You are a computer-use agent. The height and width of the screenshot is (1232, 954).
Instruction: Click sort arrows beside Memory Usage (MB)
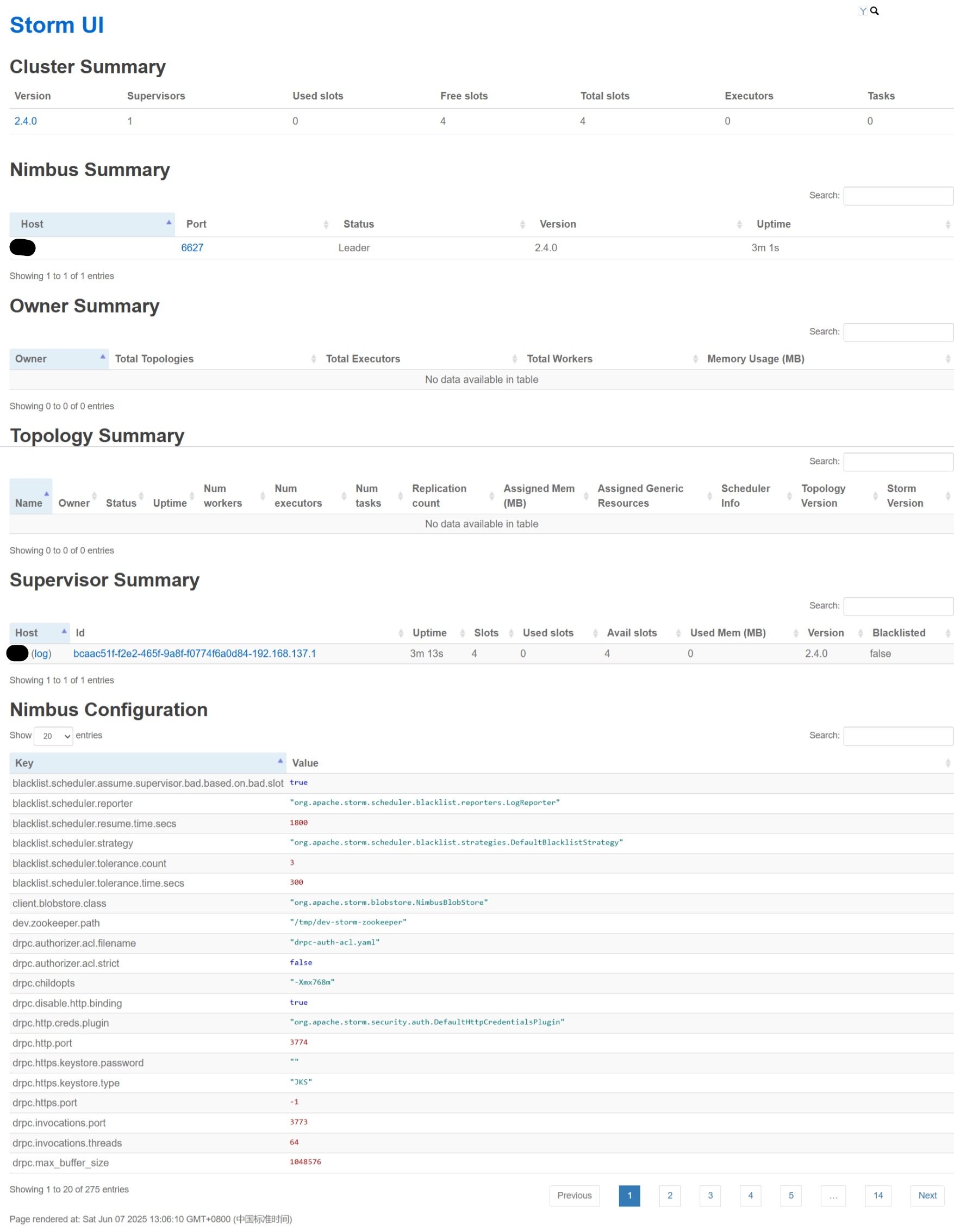[x=947, y=359]
